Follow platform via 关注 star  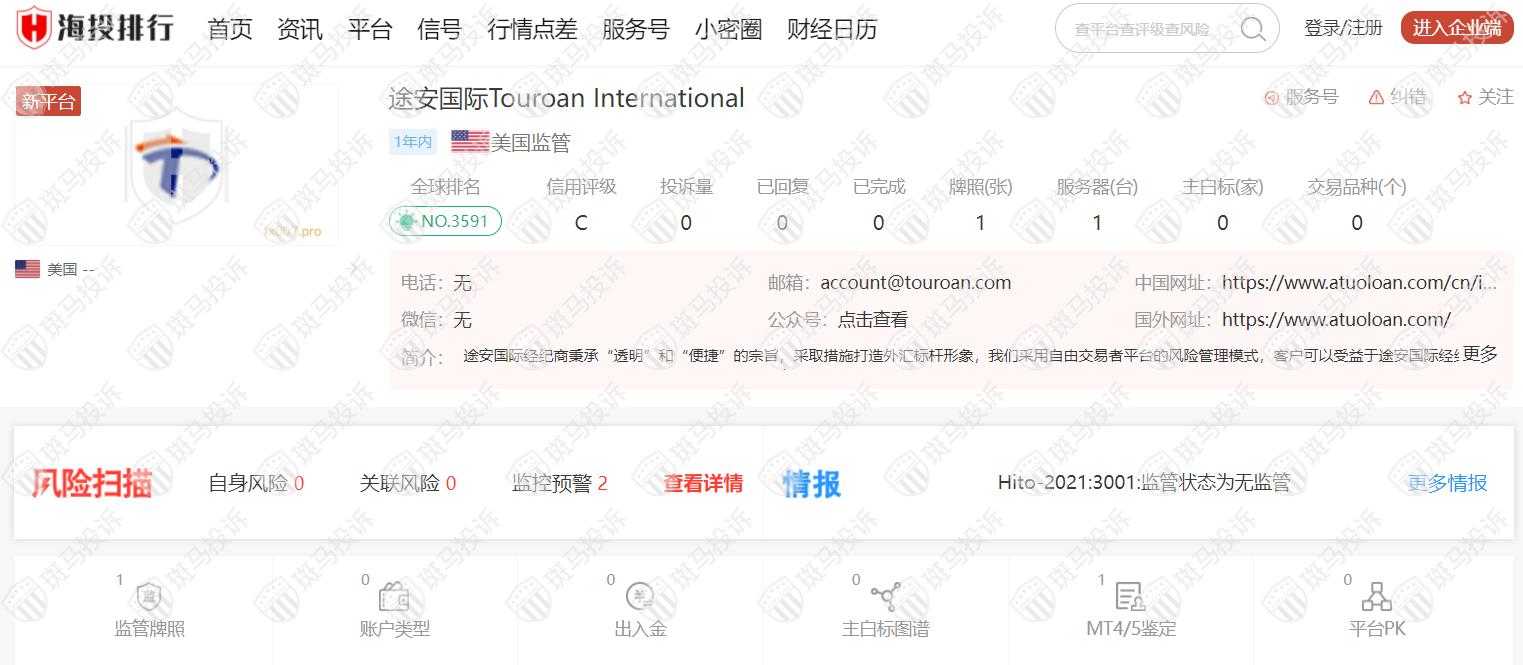tap(1465, 97)
